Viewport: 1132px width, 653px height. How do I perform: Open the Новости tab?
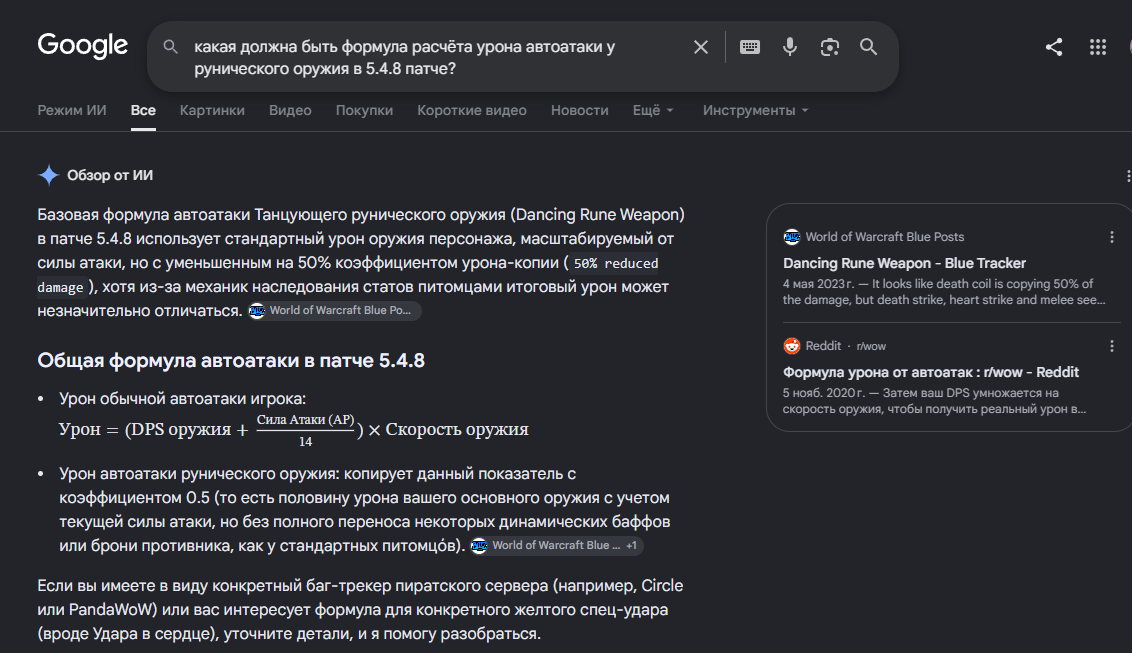click(580, 110)
